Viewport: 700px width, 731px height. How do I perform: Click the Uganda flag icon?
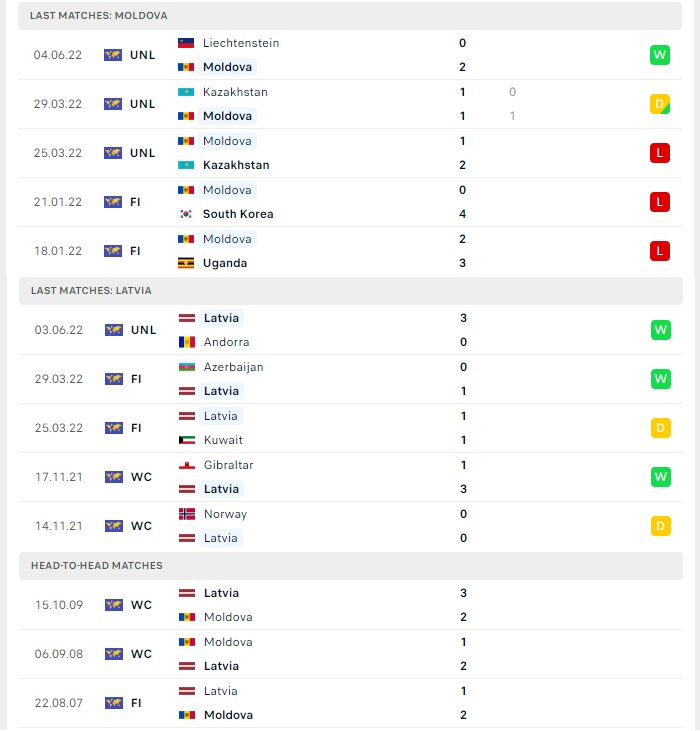click(x=186, y=263)
